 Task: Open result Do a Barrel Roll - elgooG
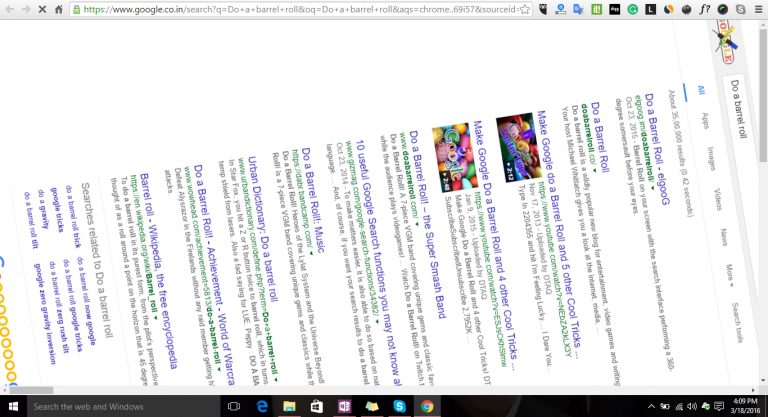(x=657, y=149)
